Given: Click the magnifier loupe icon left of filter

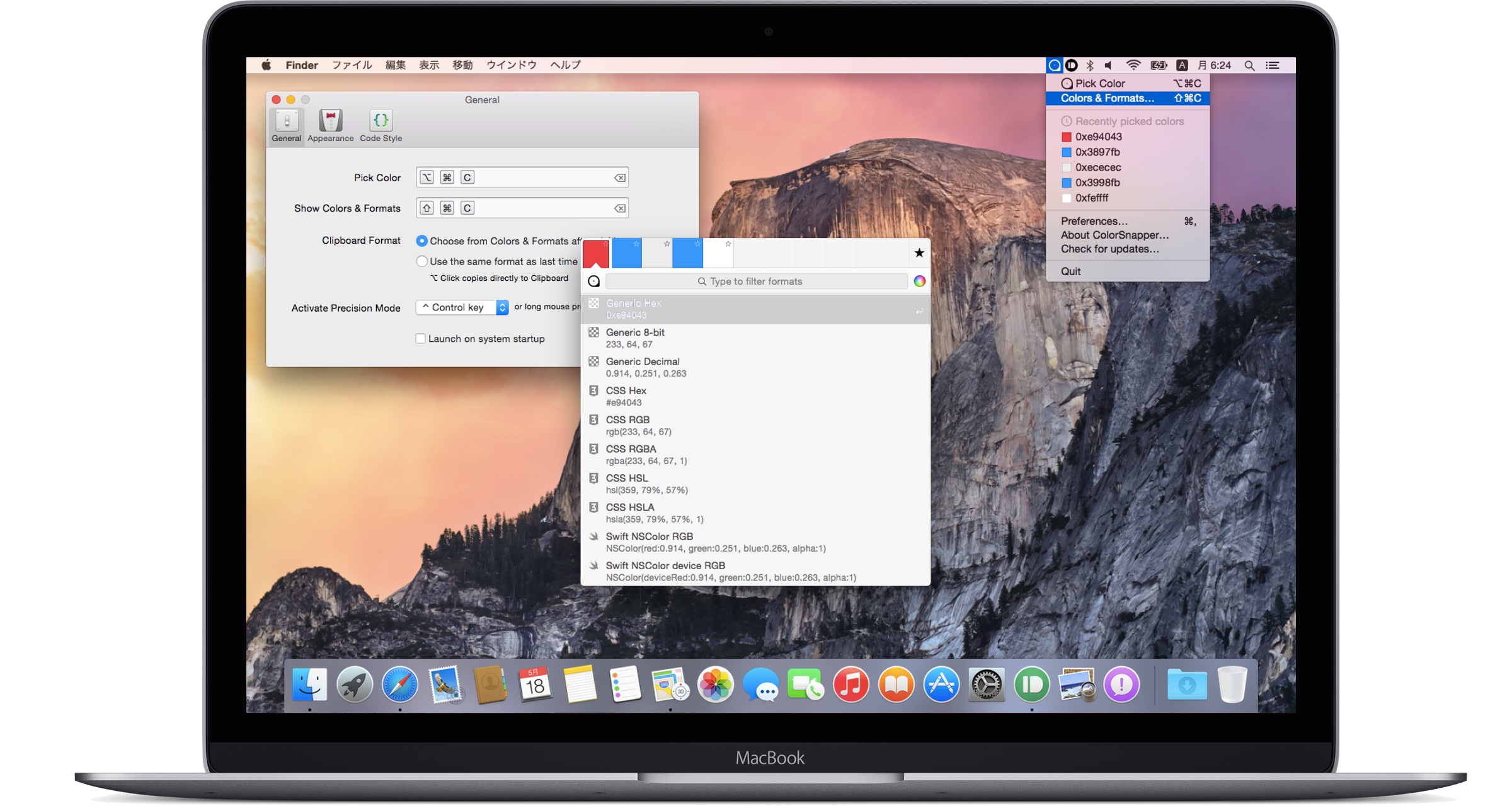Looking at the screenshot, I should (x=593, y=281).
